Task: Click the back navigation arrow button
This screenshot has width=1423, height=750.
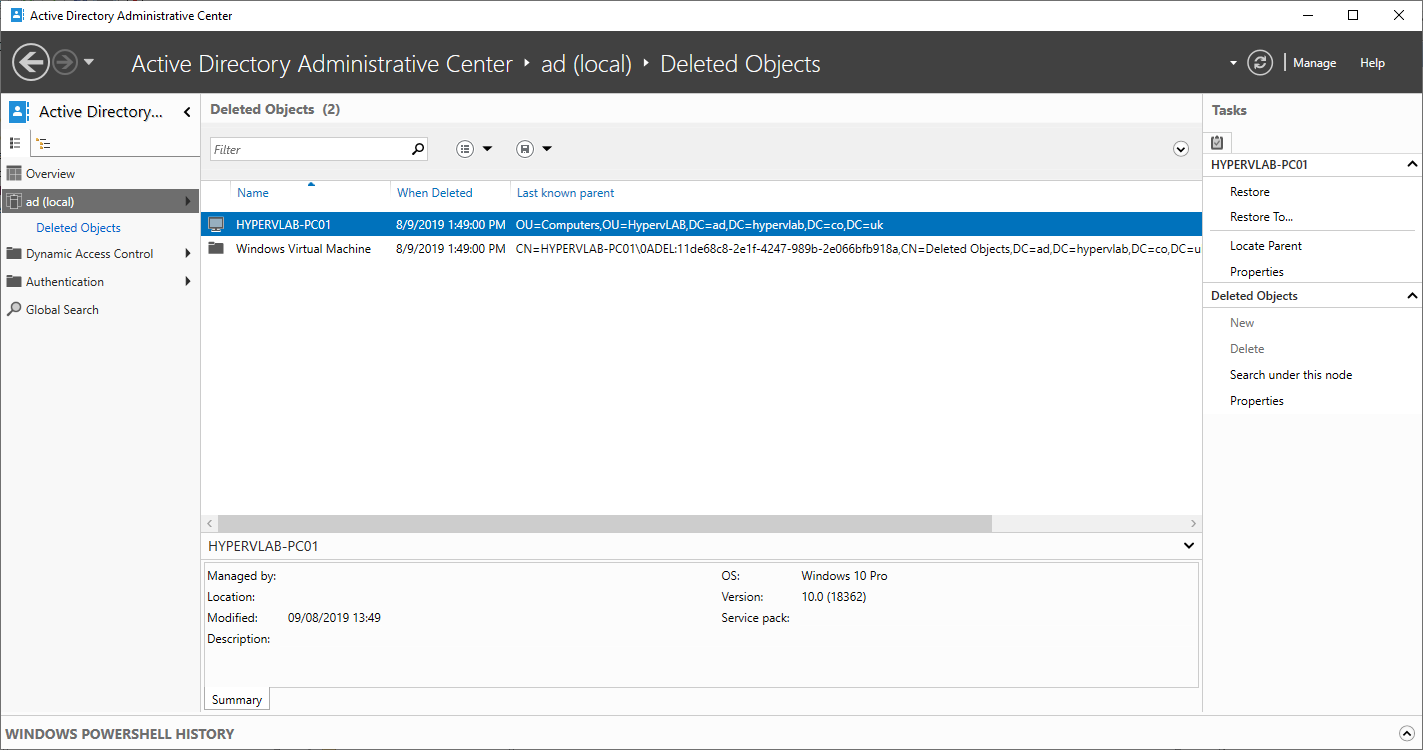Action: (31, 63)
